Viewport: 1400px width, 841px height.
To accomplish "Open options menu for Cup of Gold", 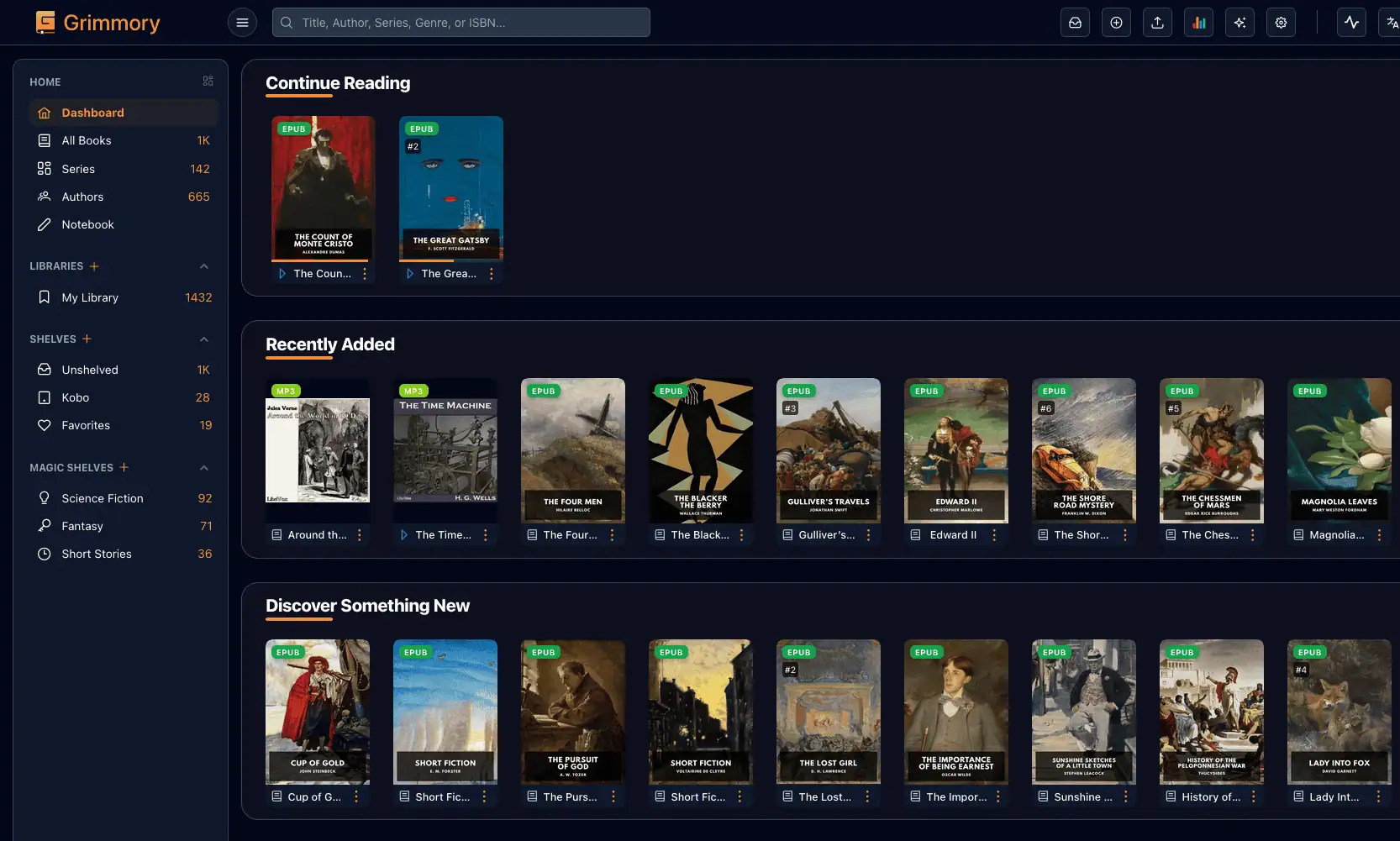I will pyautogui.click(x=356, y=796).
